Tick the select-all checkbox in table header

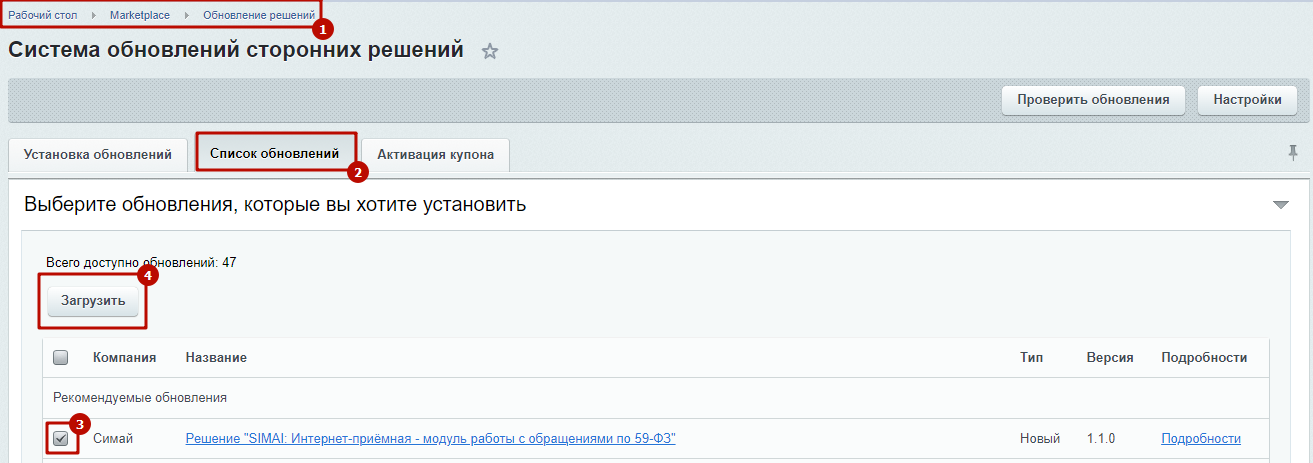pyautogui.click(x=60, y=357)
